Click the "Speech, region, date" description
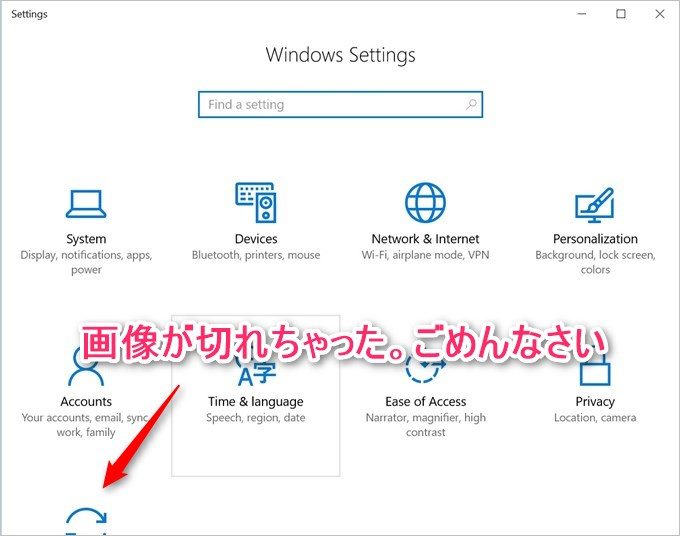The height and width of the screenshot is (536, 680). pos(255,418)
